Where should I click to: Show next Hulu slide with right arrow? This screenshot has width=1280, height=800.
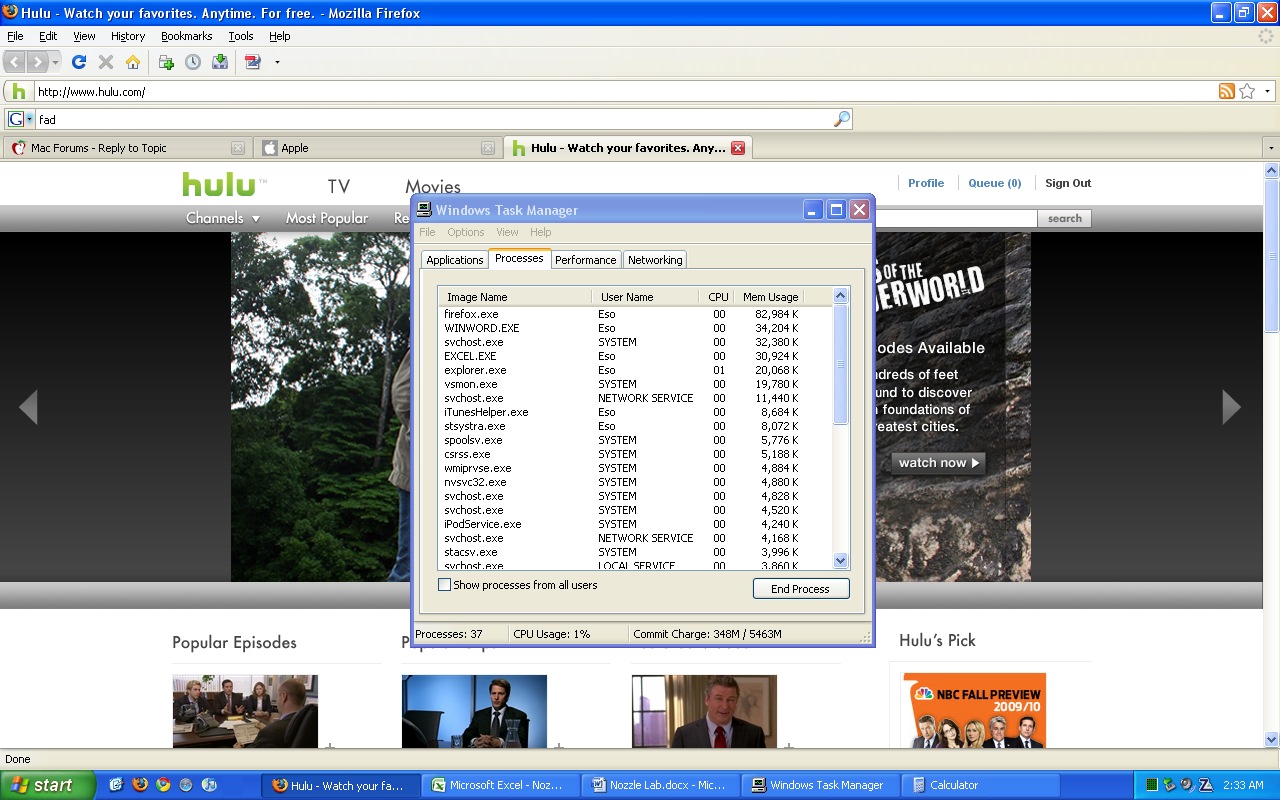[1231, 407]
